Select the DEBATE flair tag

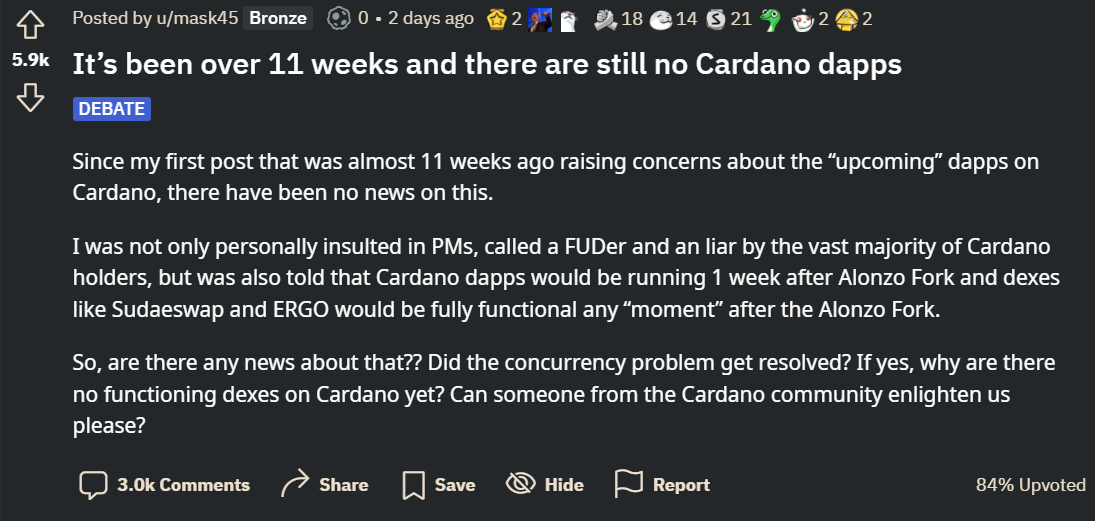(x=111, y=109)
